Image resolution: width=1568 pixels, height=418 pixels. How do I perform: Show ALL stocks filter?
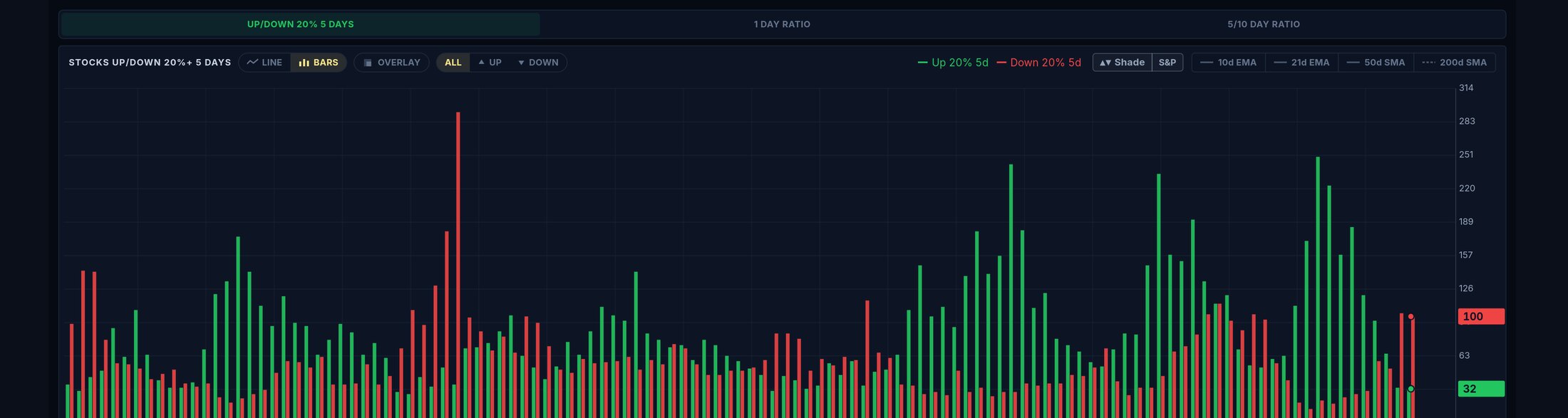coord(453,63)
